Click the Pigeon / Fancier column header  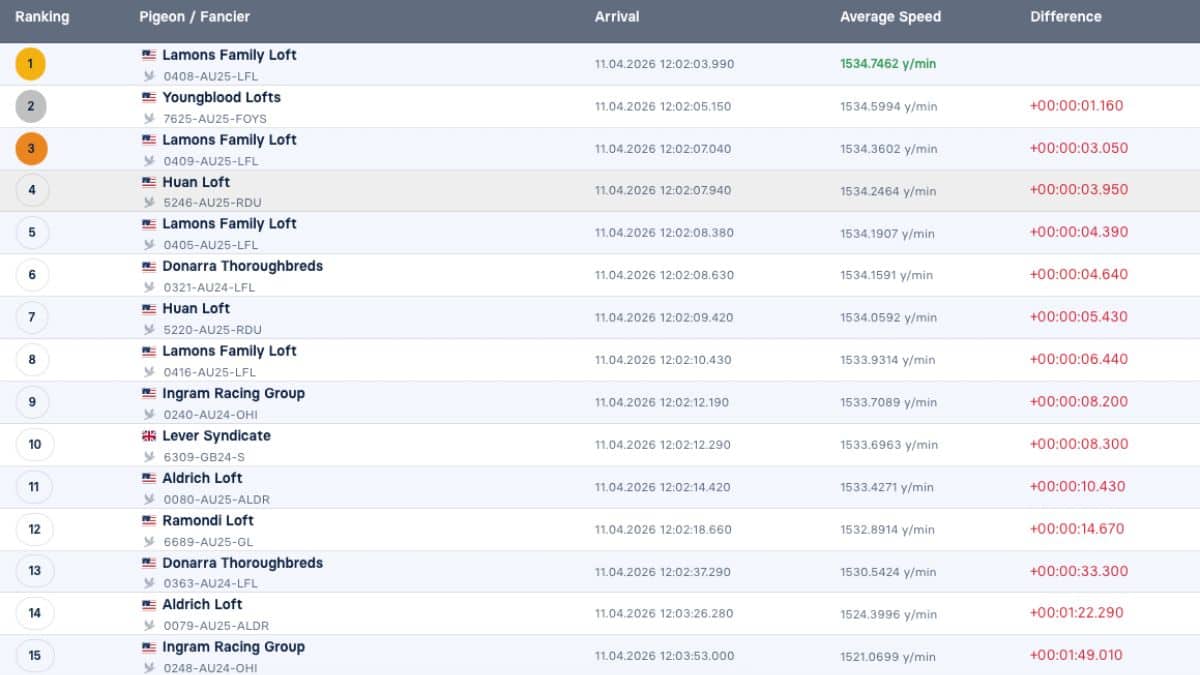point(195,17)
